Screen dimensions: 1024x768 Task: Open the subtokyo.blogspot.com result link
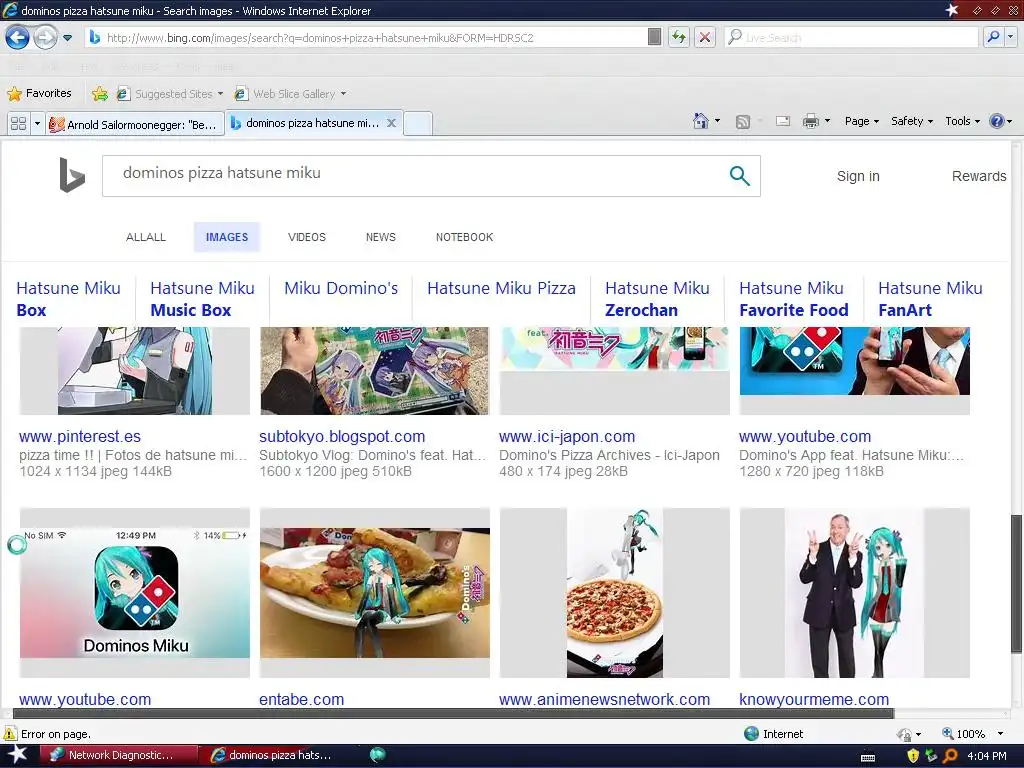tap(342, 436)
